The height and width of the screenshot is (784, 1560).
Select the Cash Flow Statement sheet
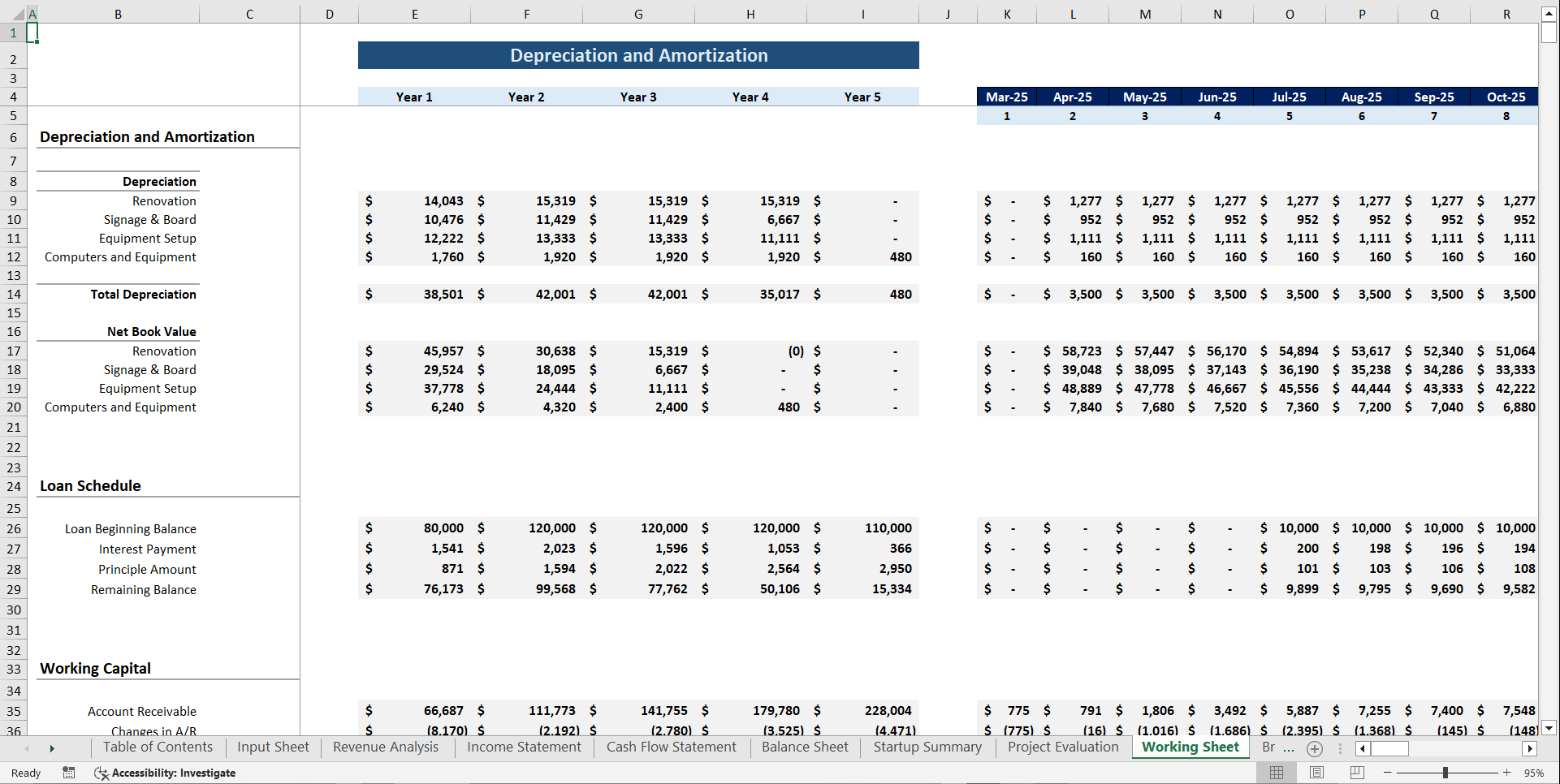671,747
